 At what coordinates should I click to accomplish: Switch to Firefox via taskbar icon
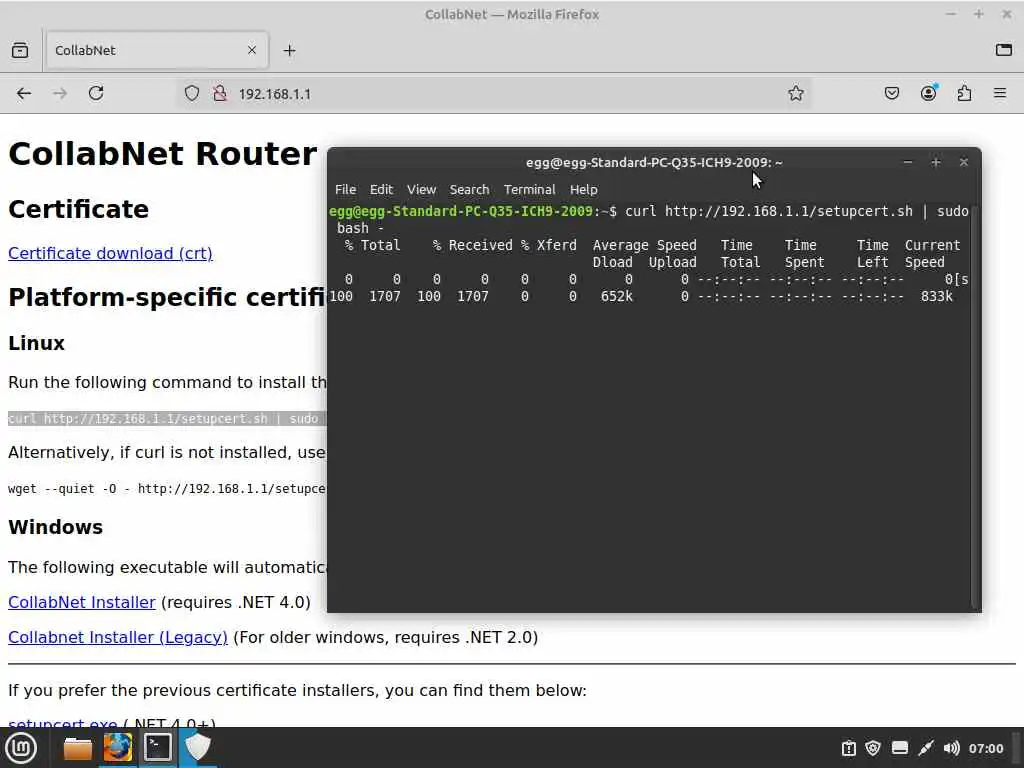[118, 748]
